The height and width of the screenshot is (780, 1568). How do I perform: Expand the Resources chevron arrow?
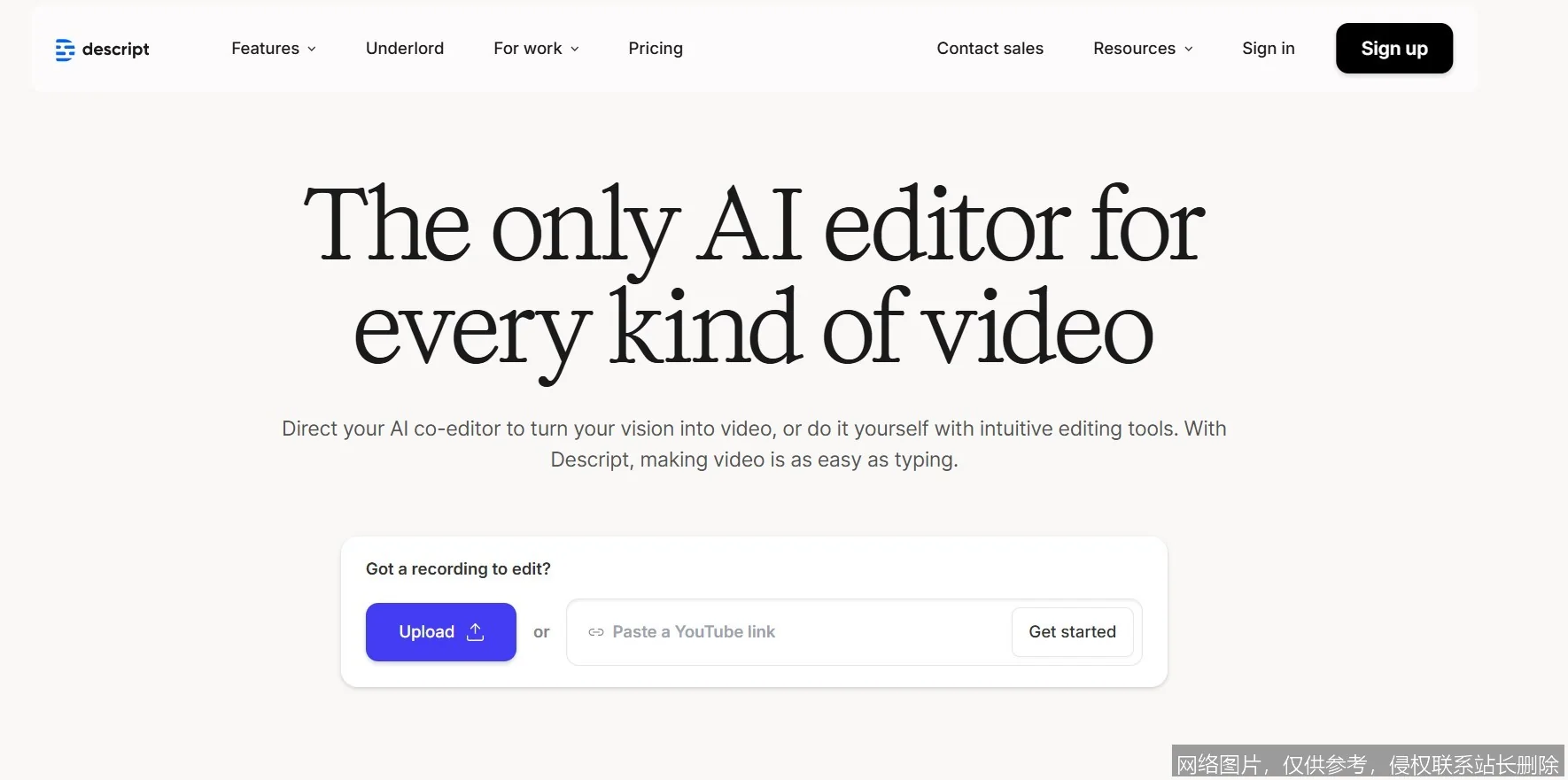(1189, 50)
